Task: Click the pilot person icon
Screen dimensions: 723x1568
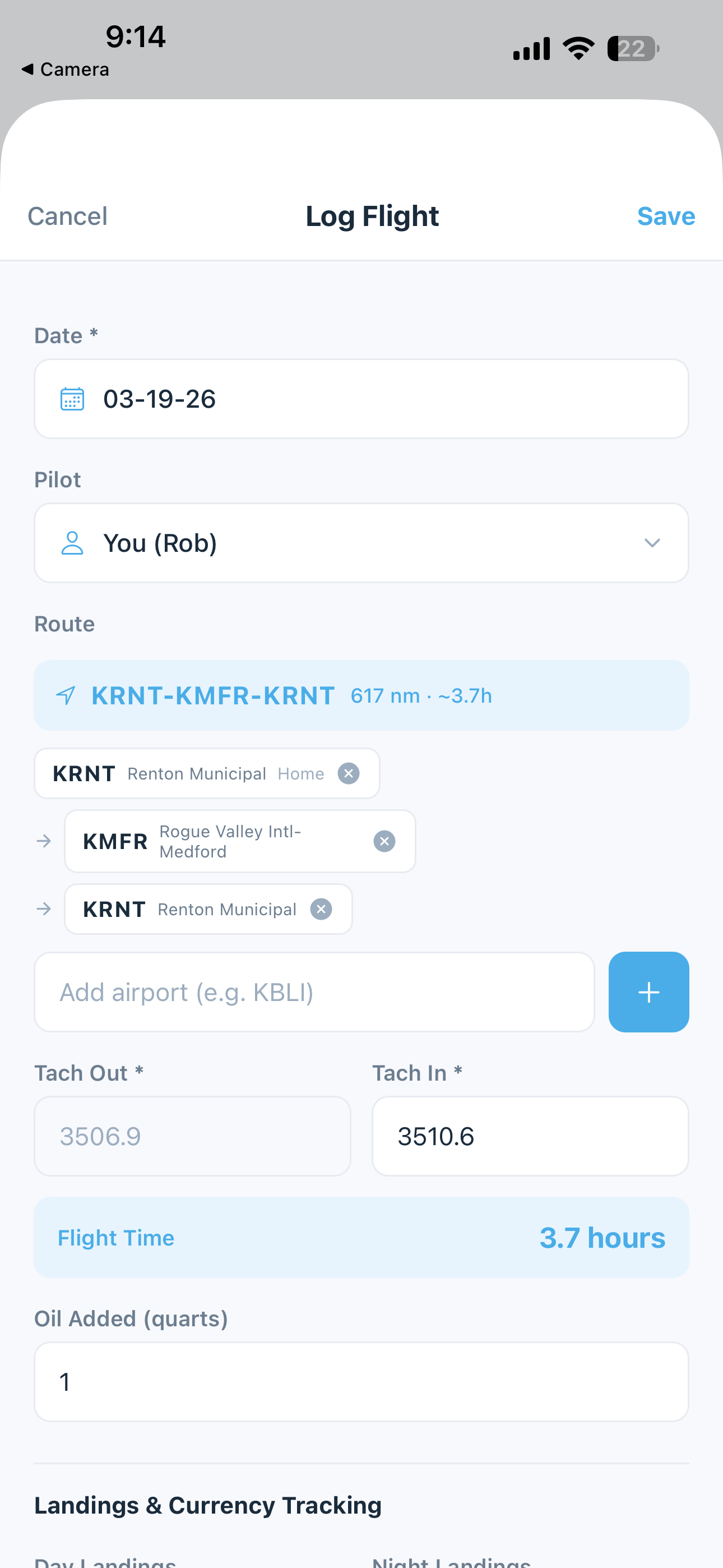Action: point(72,543)
